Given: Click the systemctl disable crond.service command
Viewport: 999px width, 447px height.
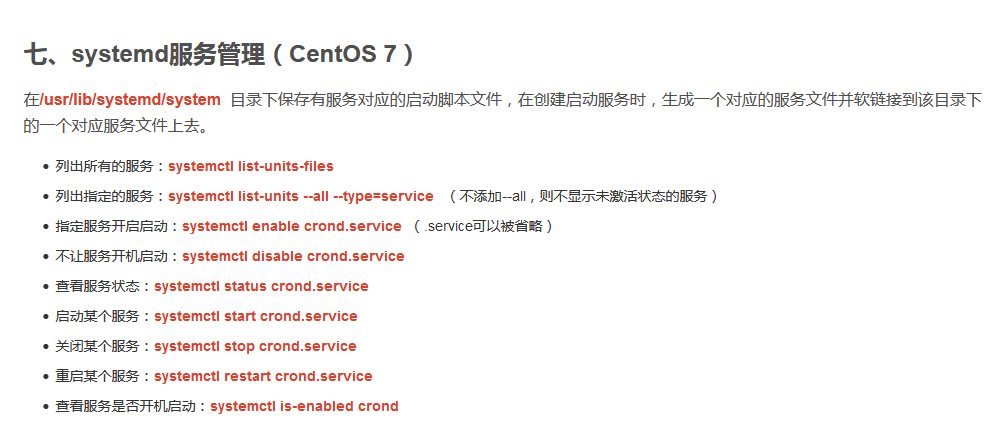Looking at the screenshot, I should (x=293, y=256).
